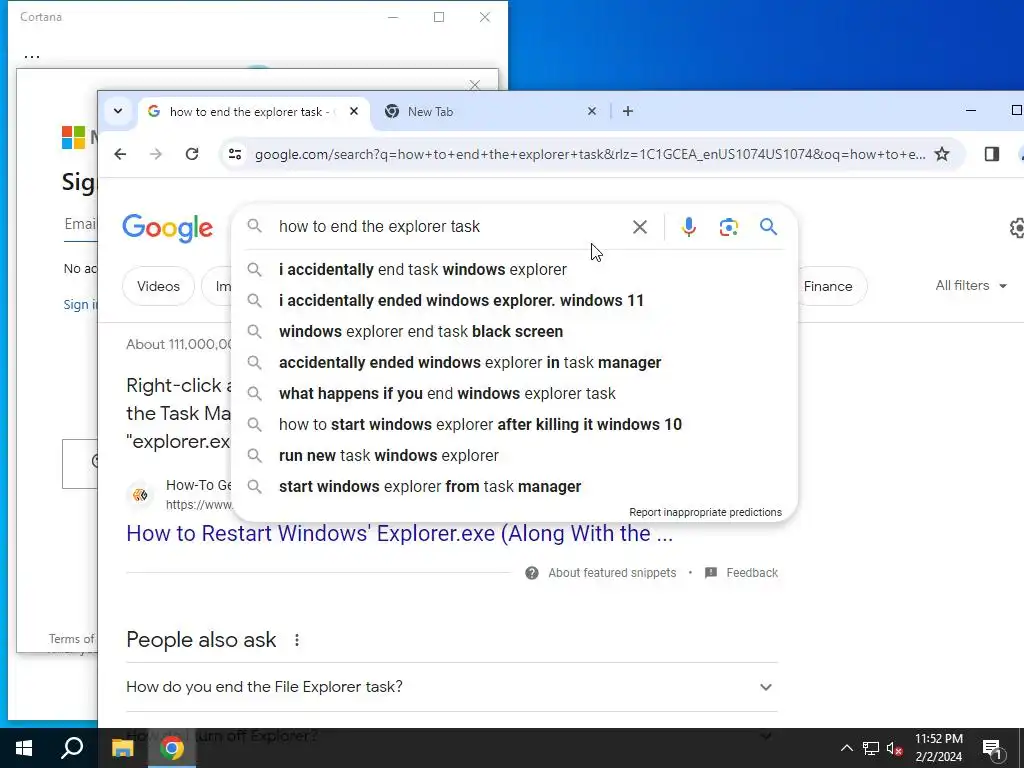Choose suggestion 'start windows explorer from task manager'
Image resolution: width=1024 pixels, height=768 pixels.
pyautogui.click(x=515, y=487)
